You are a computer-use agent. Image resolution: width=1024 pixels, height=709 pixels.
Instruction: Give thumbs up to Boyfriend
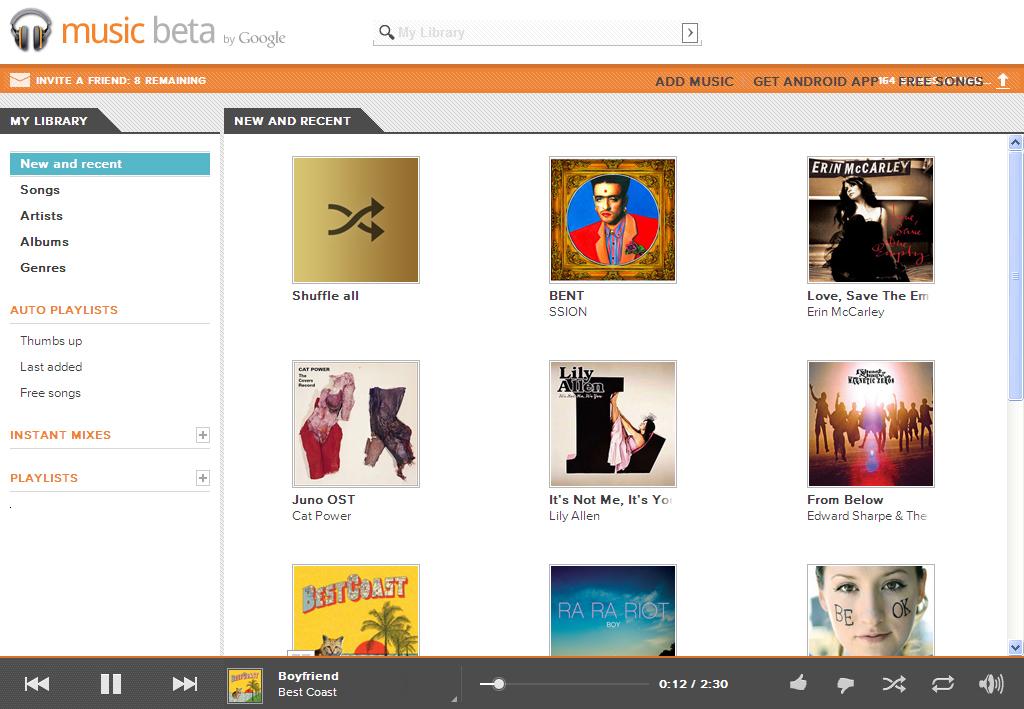coord(798,684)
